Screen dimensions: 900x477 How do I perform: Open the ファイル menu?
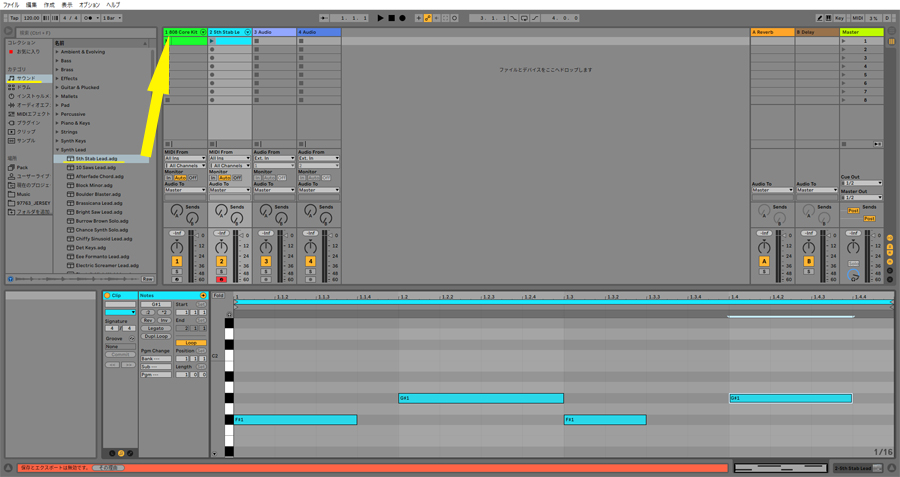tap(11, 5)
